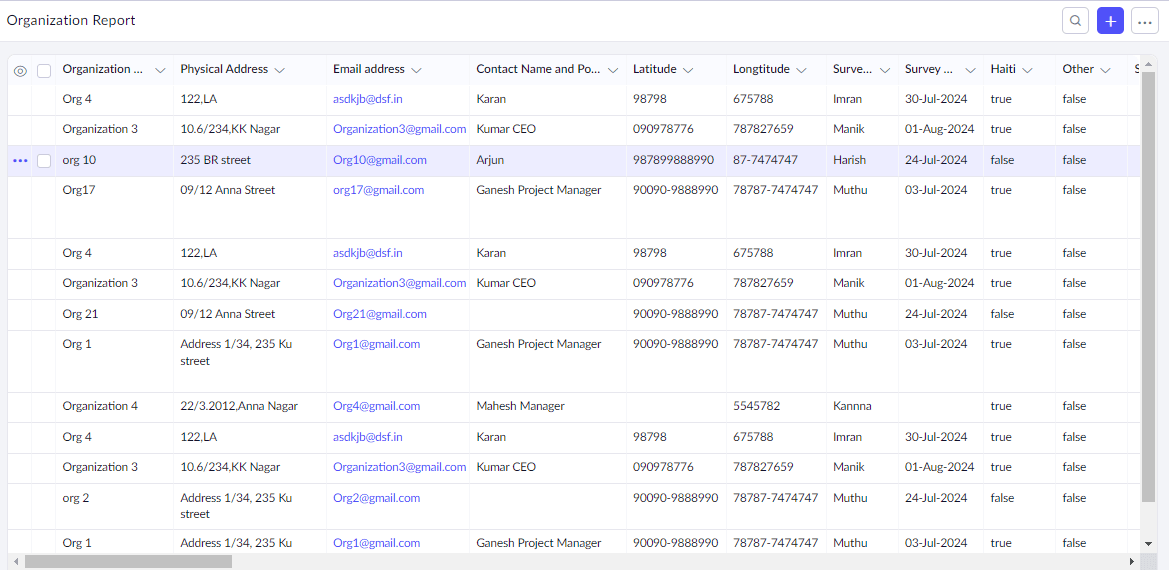Click the org17@gmail.com email link

(x=378, y=190)
